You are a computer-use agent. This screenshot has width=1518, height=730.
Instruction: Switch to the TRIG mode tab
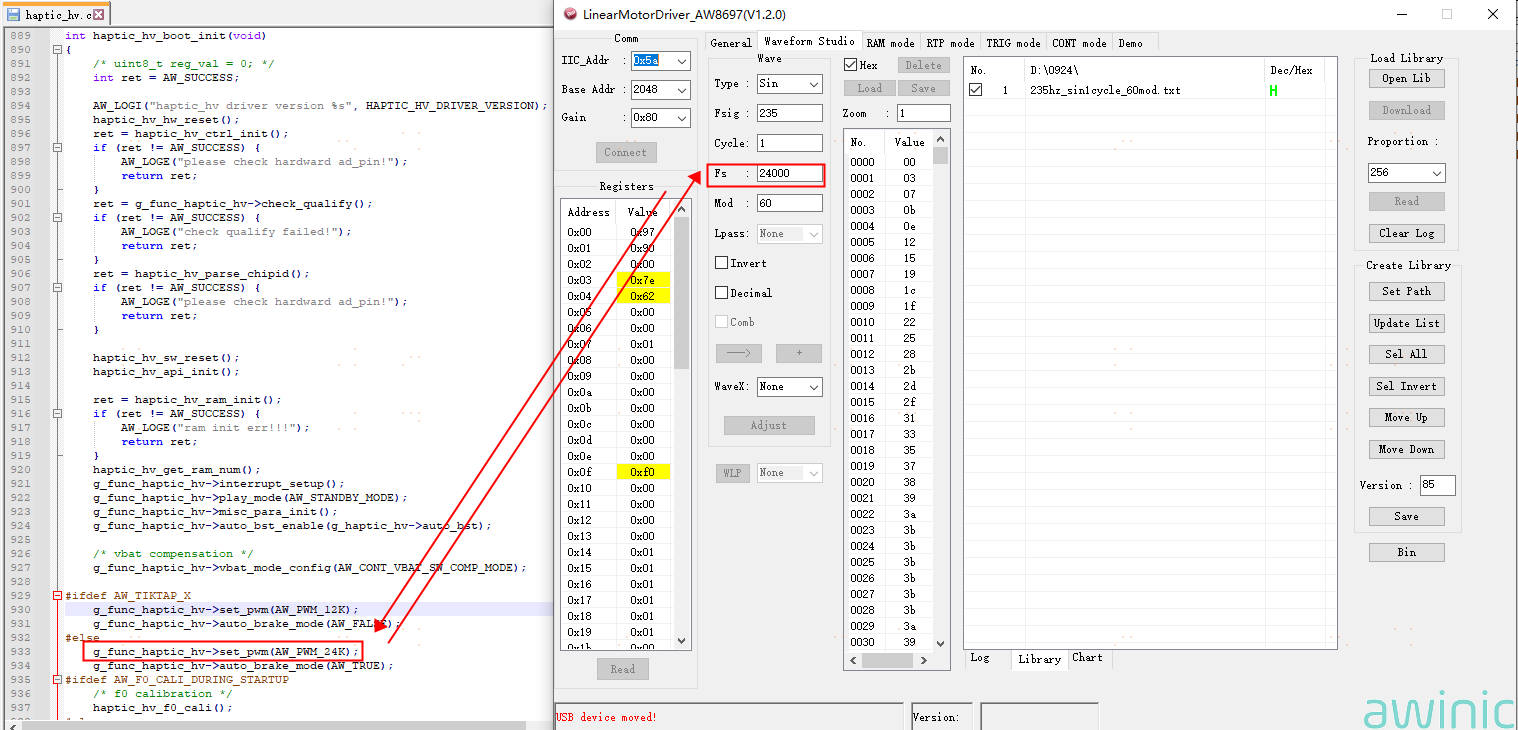[x=1013, y=43]
